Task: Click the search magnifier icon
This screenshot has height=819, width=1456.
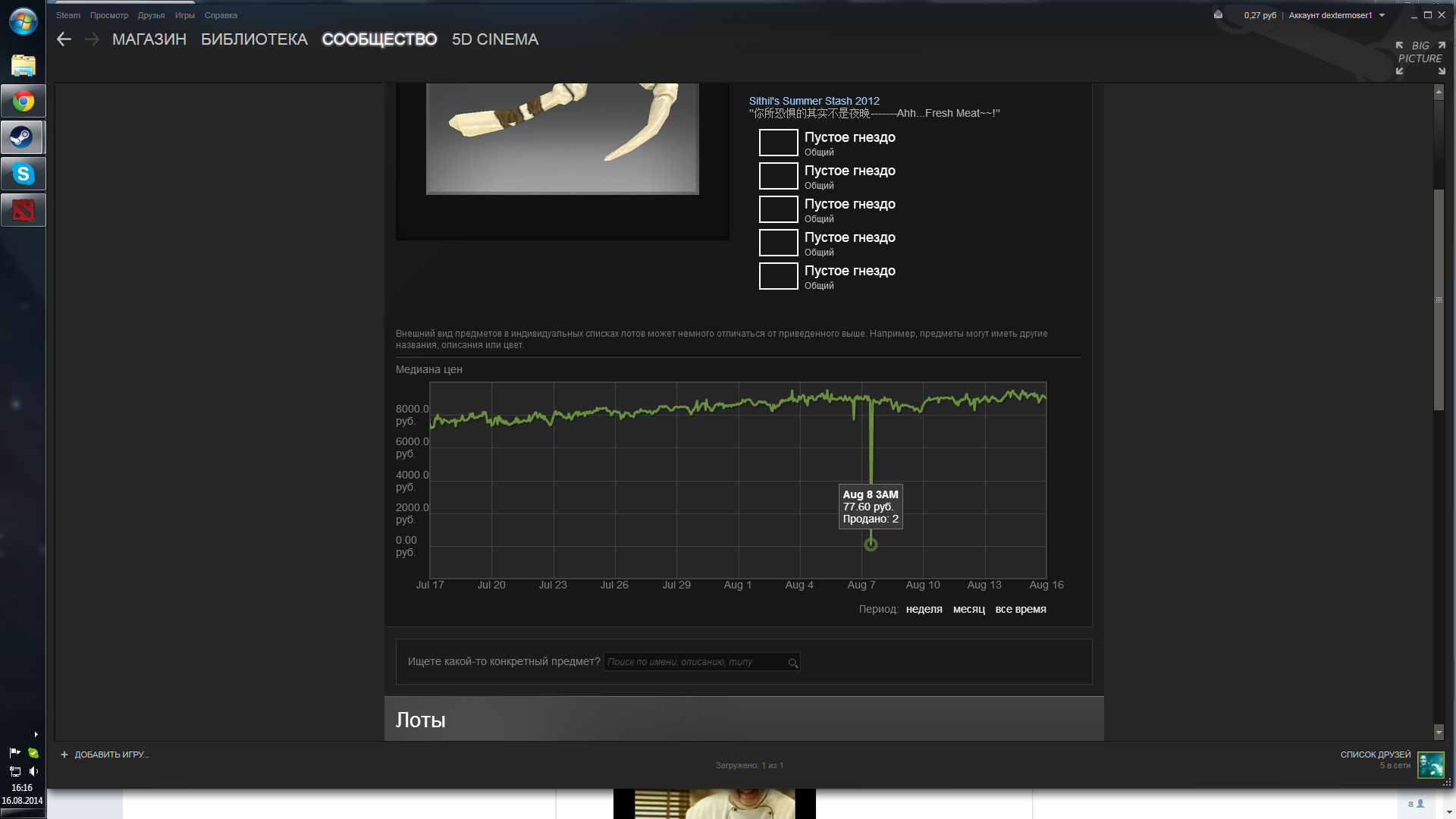Action: click(x=792, y=663)
